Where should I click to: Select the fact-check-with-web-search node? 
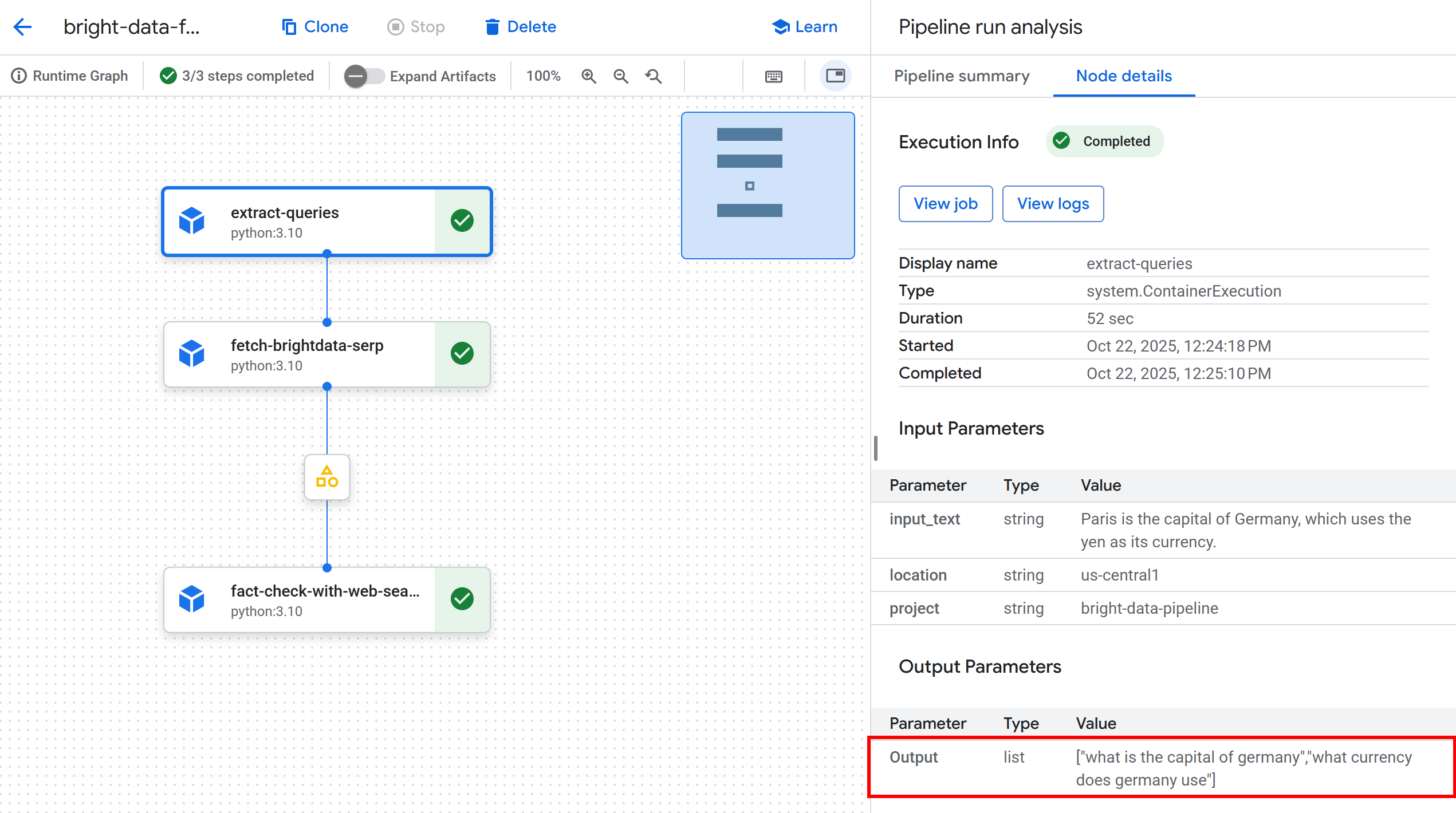[325, 599]
